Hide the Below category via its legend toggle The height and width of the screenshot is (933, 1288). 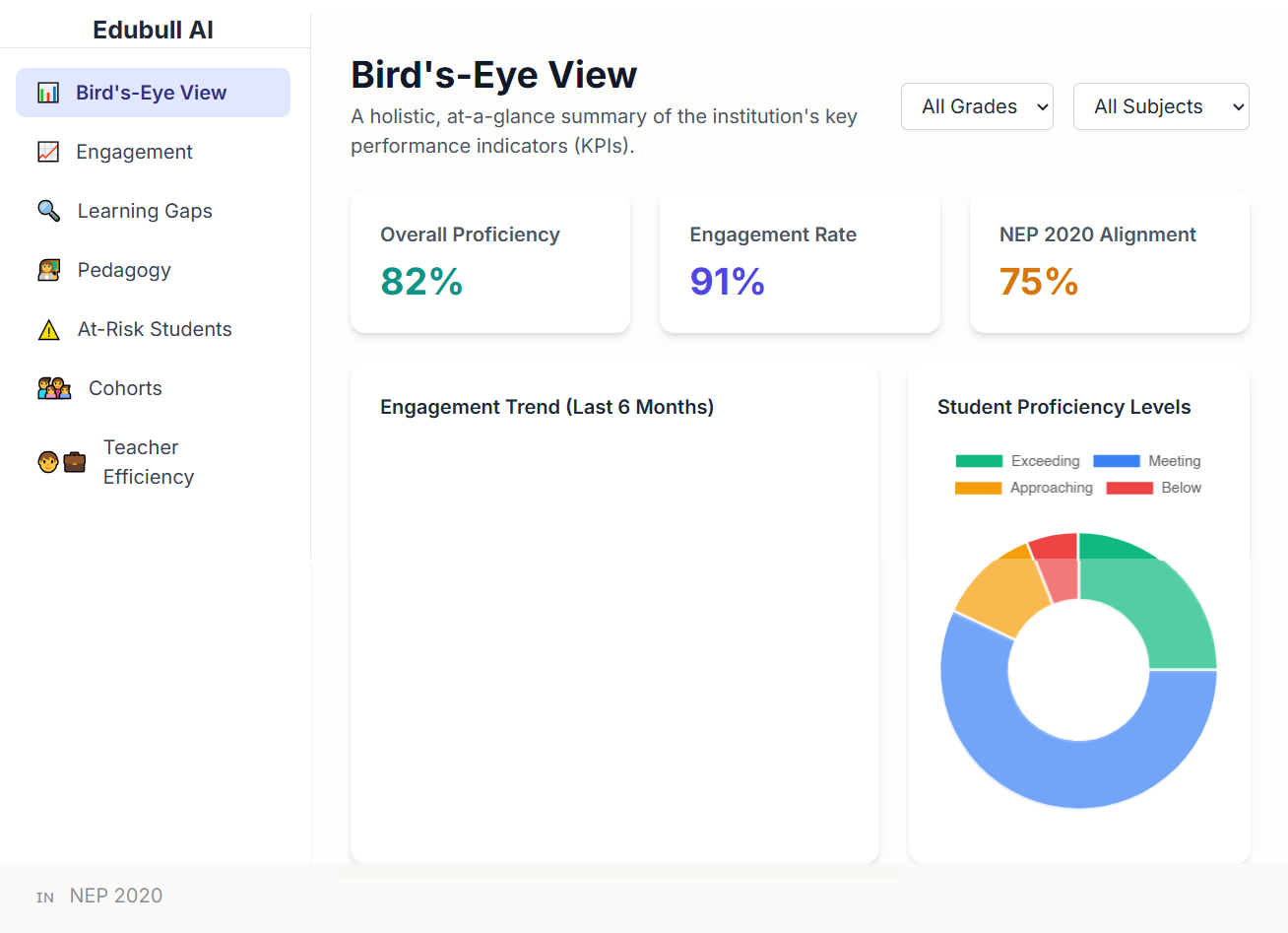point(1154,487)
